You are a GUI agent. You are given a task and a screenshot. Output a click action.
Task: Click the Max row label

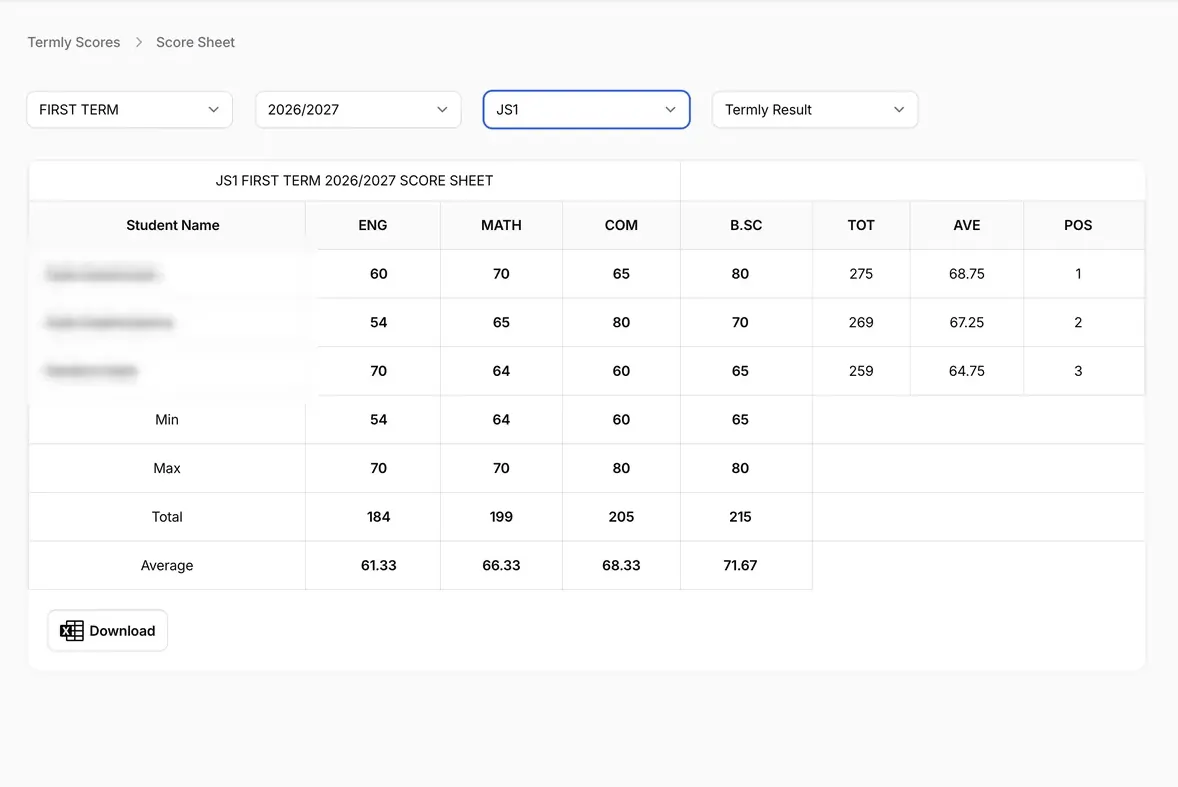(x=167, y=468)
